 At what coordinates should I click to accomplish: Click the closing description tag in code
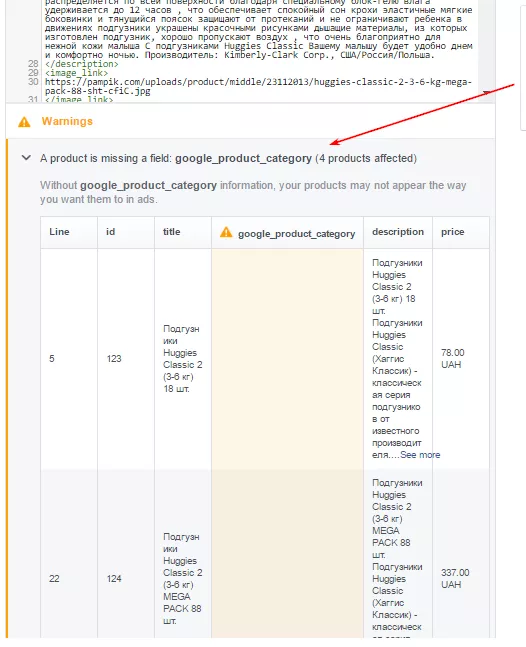[82, 64]
